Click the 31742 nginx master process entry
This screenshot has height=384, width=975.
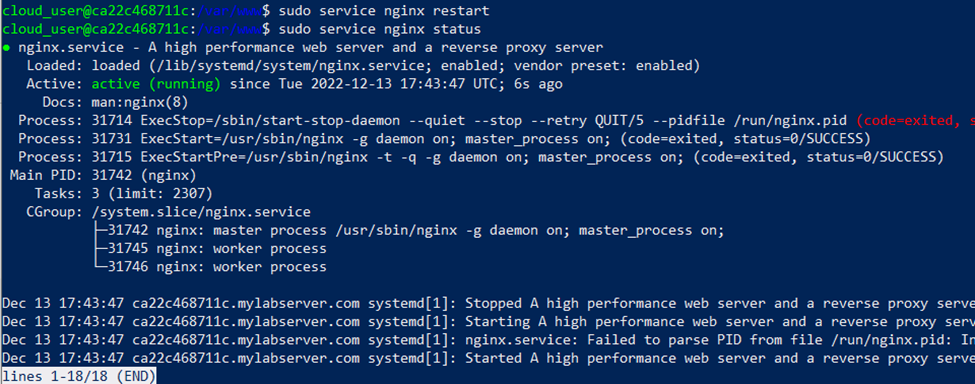415,231
